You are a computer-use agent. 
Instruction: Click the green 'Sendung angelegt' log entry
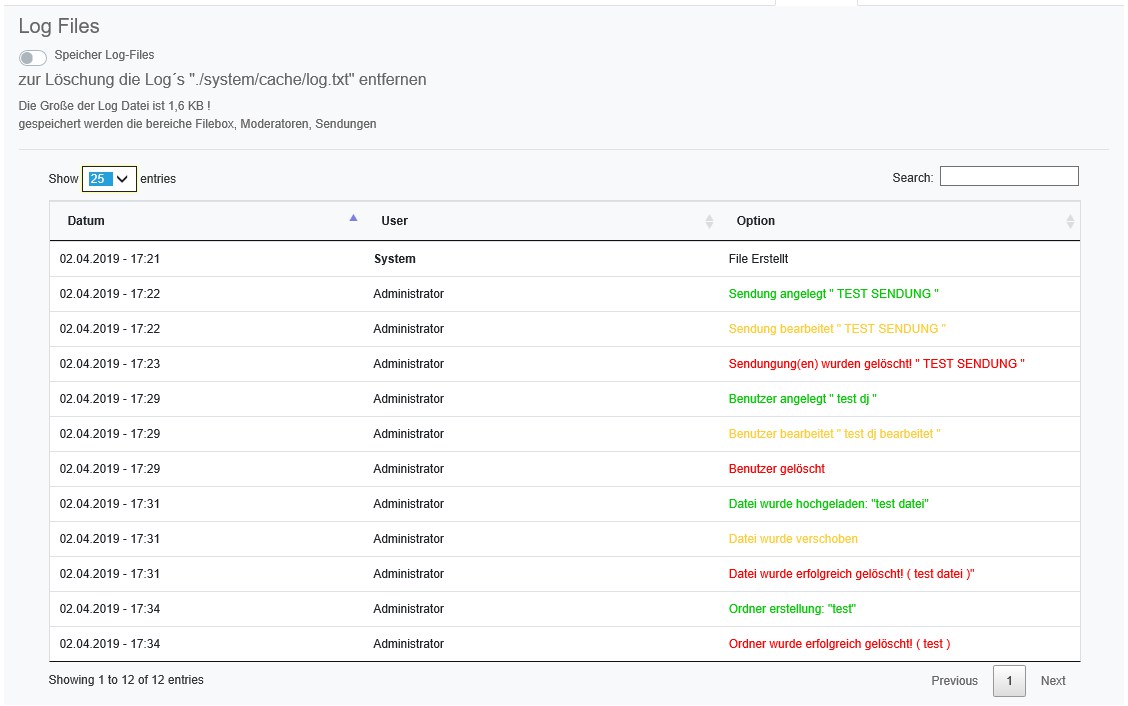pyautogui.click(x=833, y=294)
